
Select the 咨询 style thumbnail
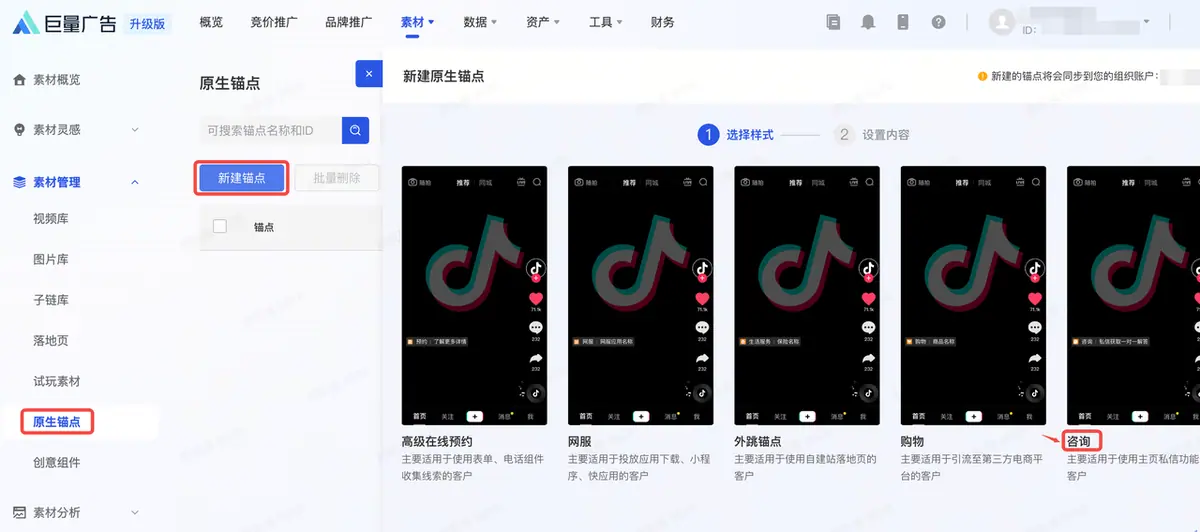click(x=1133, y=295)
